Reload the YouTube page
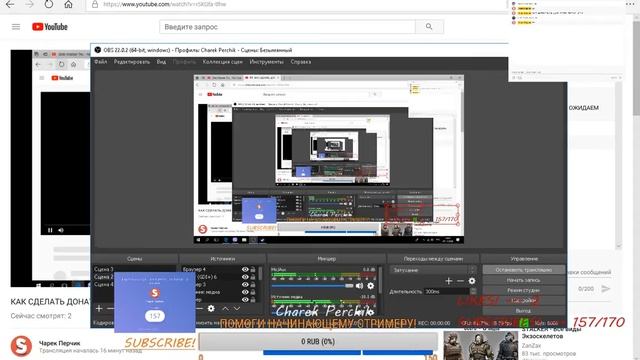640x360 pixels. pos(49,4)
